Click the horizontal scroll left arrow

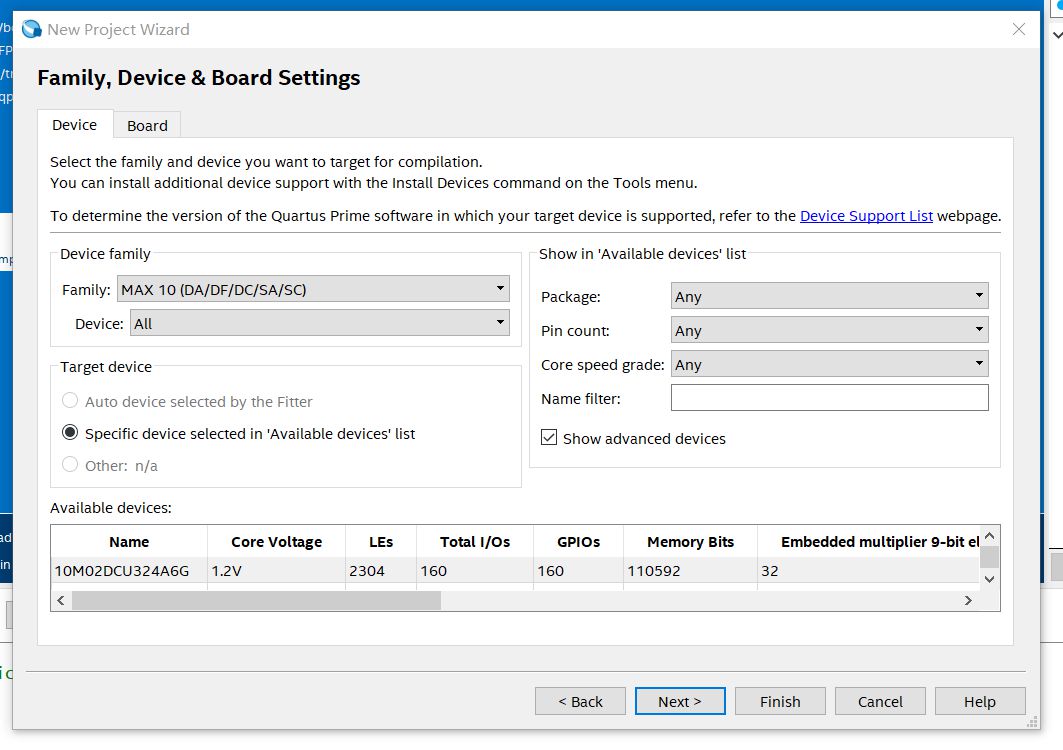(61, 600)
